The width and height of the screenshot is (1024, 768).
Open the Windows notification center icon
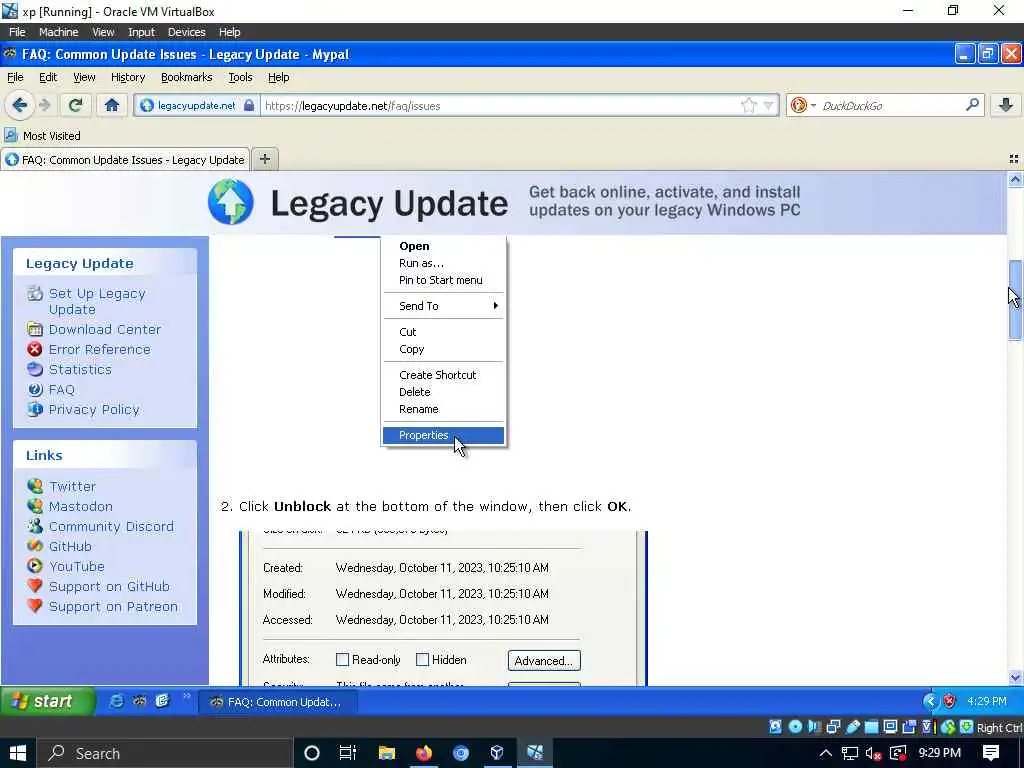click(991, 753)
